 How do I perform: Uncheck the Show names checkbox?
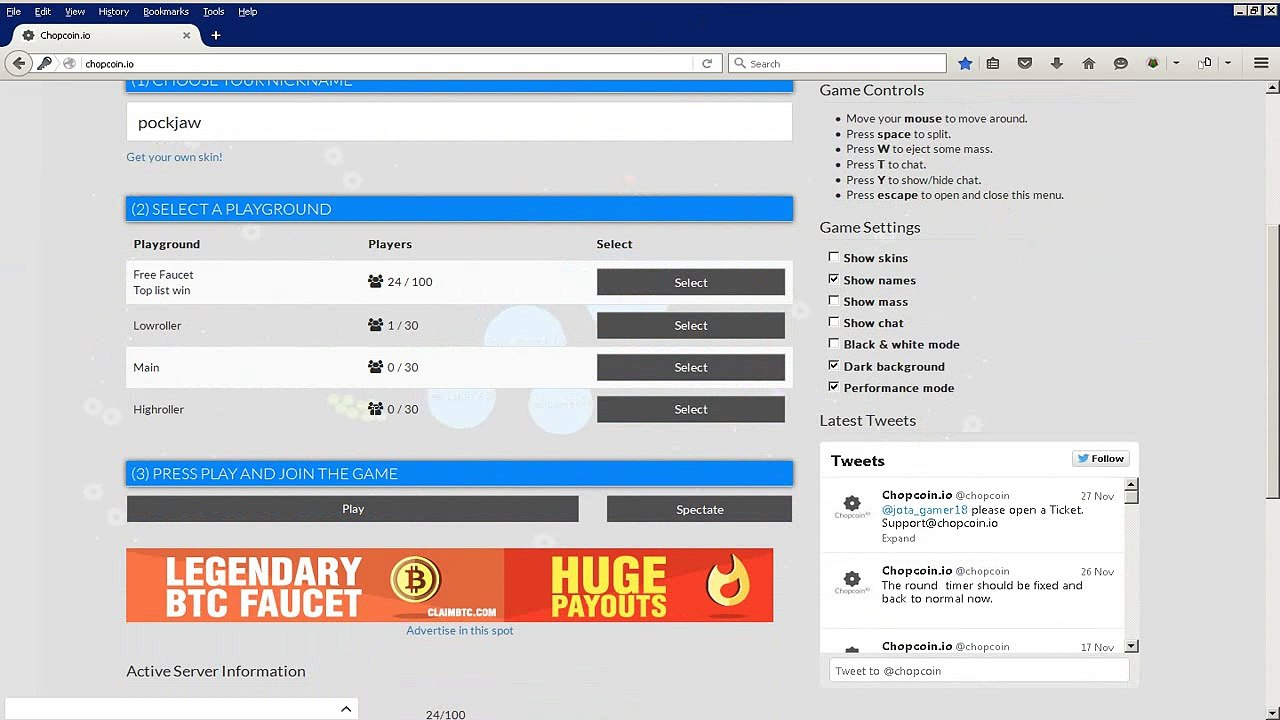click(x=833, y=279)
